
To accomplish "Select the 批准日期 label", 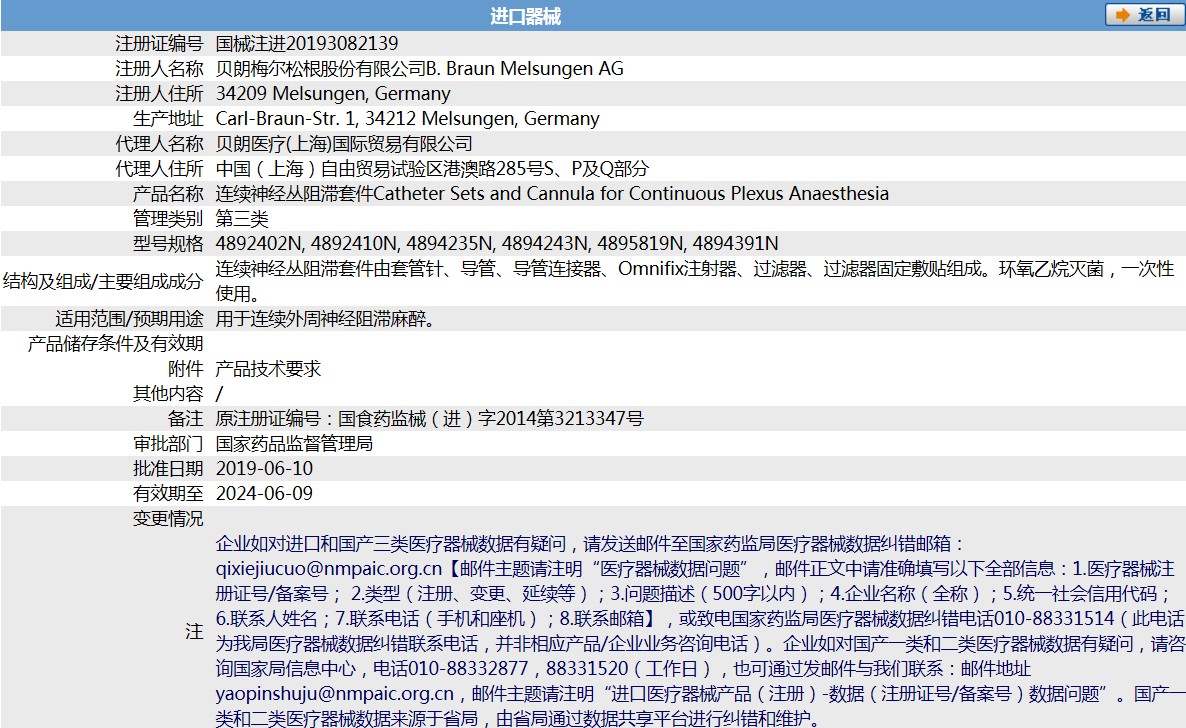I will [168, 468].
